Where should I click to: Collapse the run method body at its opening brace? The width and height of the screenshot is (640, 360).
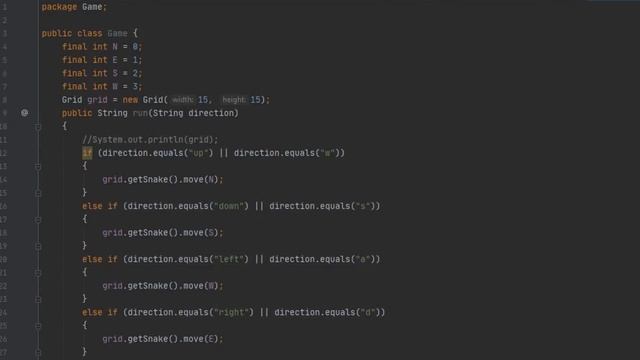(38, 127)
